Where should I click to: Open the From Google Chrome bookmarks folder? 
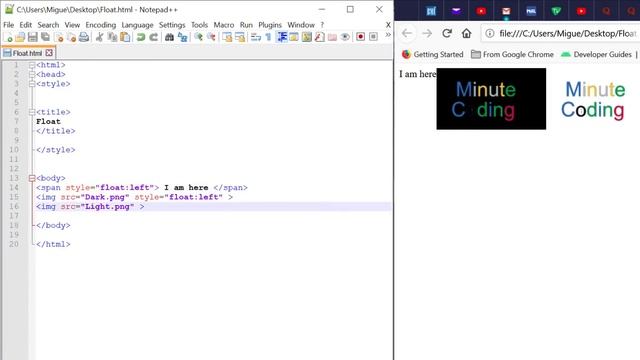click(512, 54)
